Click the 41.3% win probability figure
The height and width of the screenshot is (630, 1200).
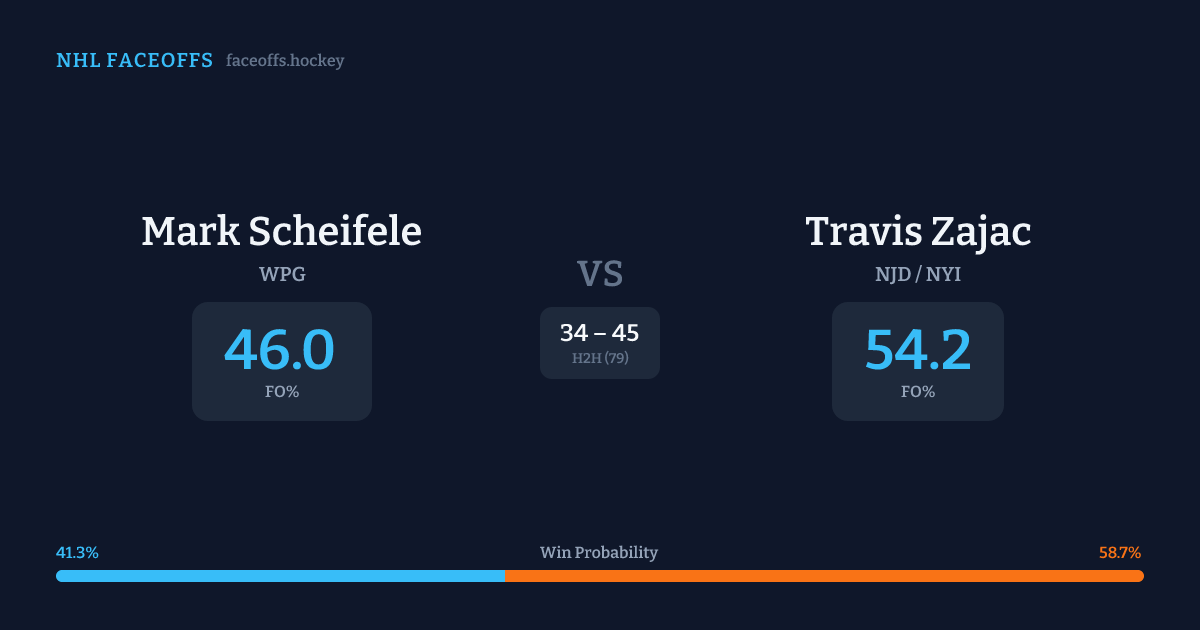[x=77, y=552]
